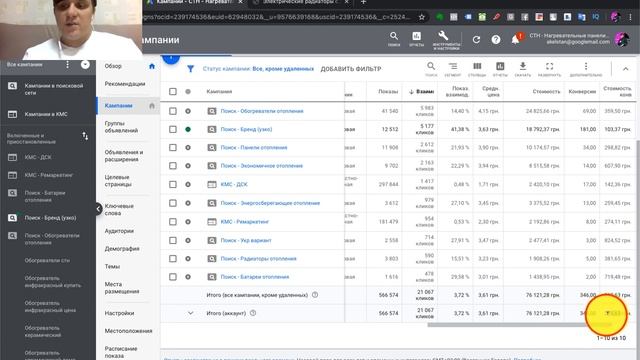Sort by the Показы column header
Image resolution: width=640 pixels, height=360 pixels.
[x=388, y=91]
